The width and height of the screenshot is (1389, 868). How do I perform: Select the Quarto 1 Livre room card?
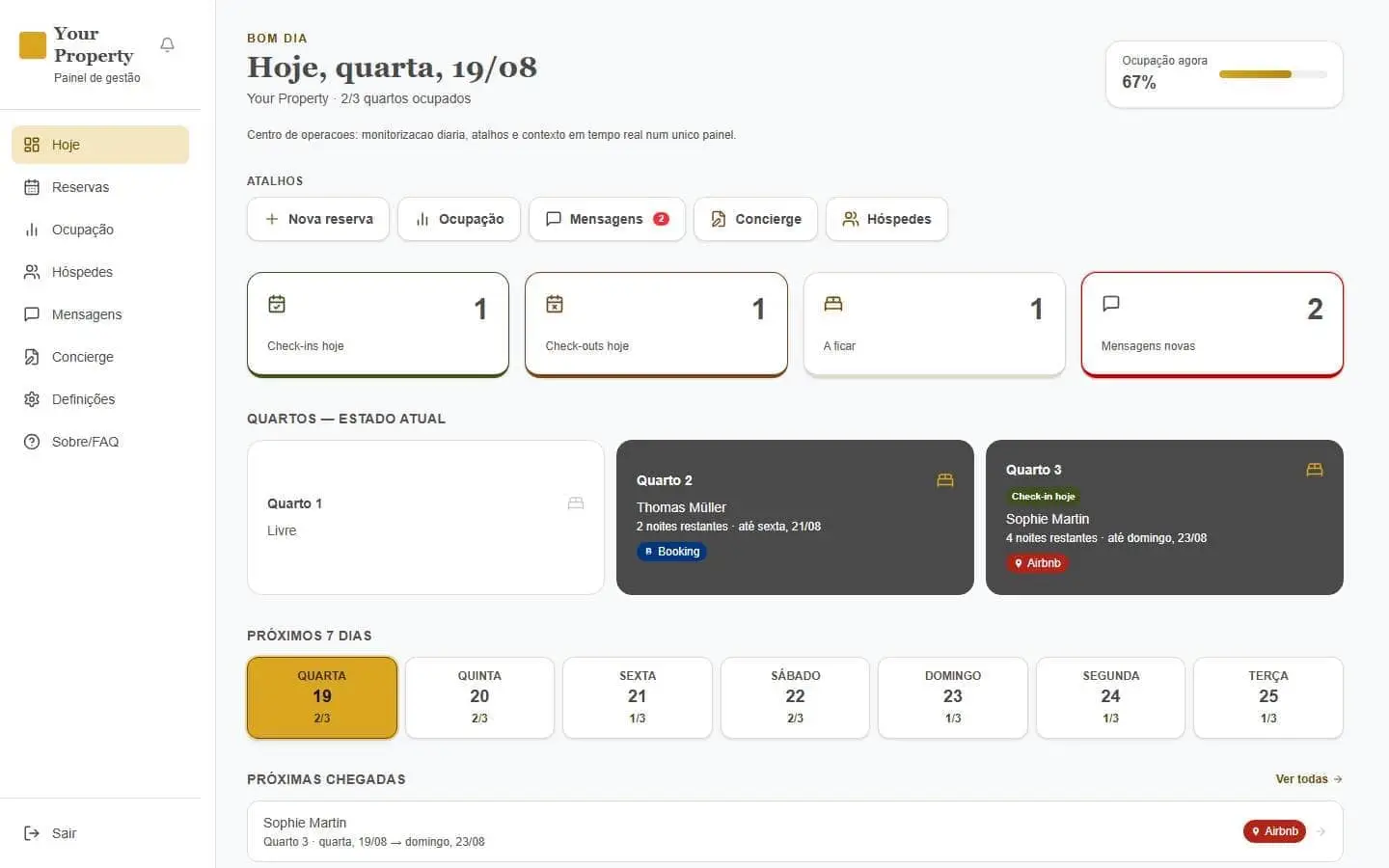pos(425,517)
